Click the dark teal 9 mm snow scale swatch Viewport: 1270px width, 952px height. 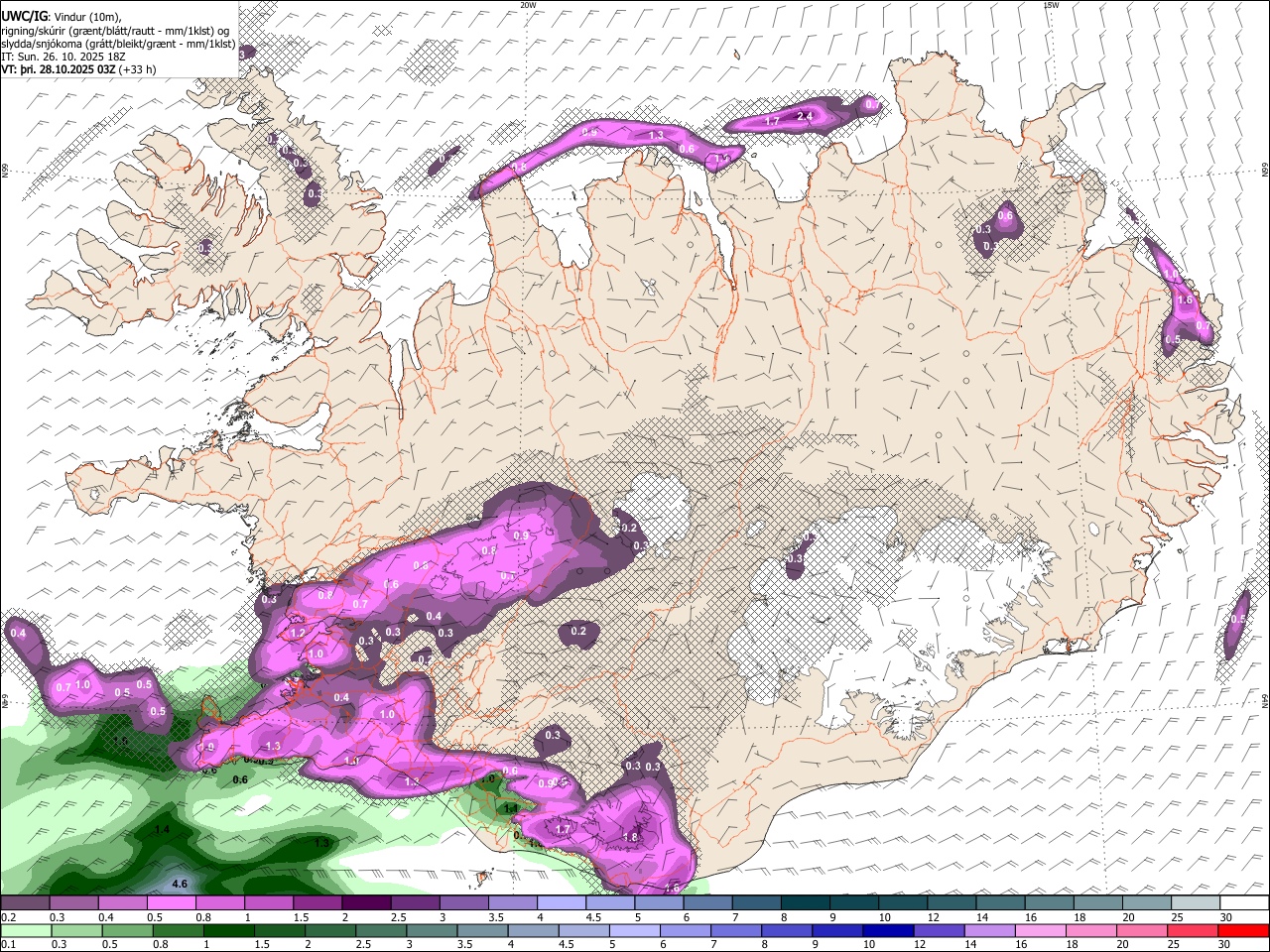coord(854,902)
